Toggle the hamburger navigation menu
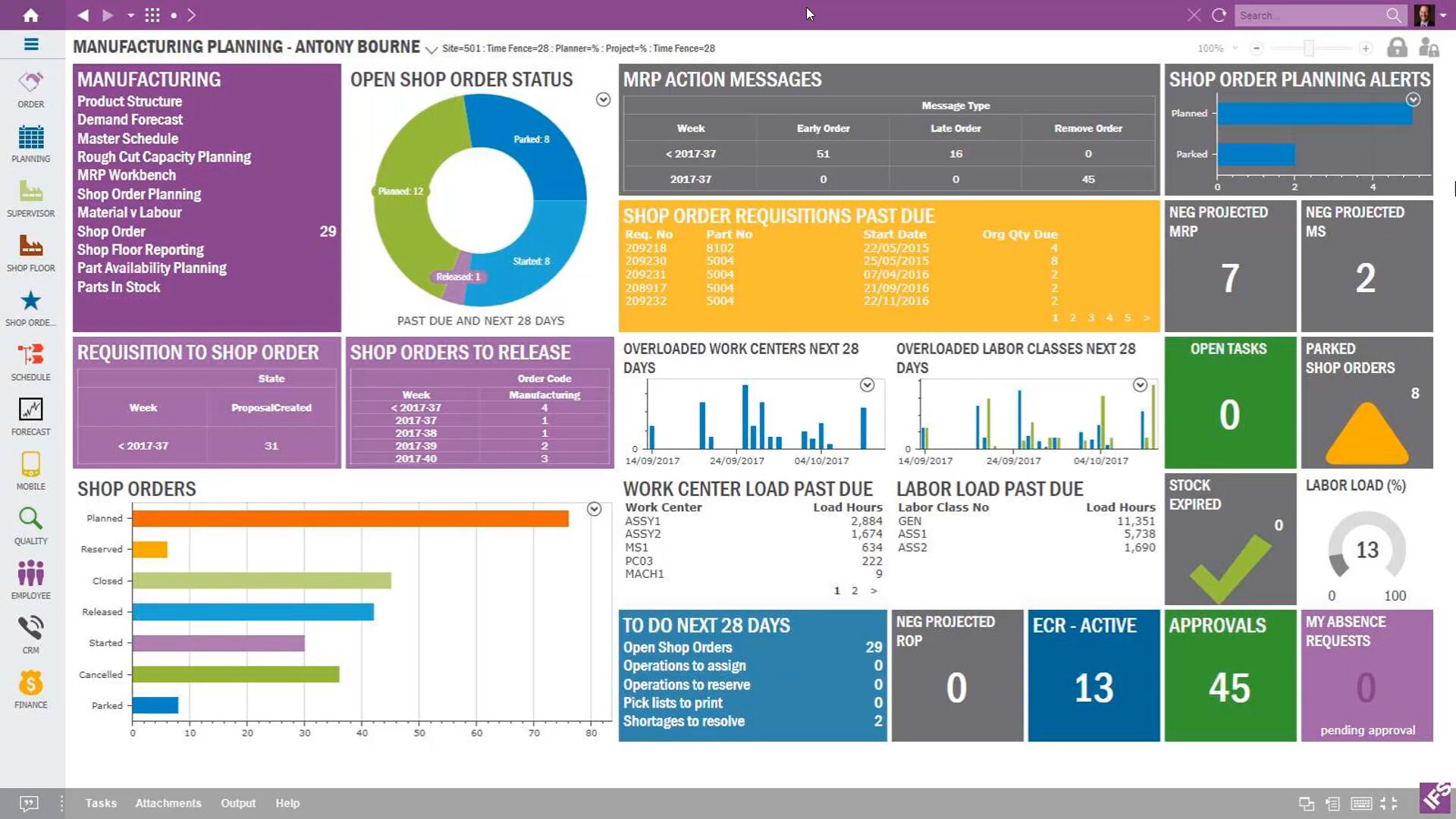The height and width of the screenshot is (819, 1456). [31, 45]
